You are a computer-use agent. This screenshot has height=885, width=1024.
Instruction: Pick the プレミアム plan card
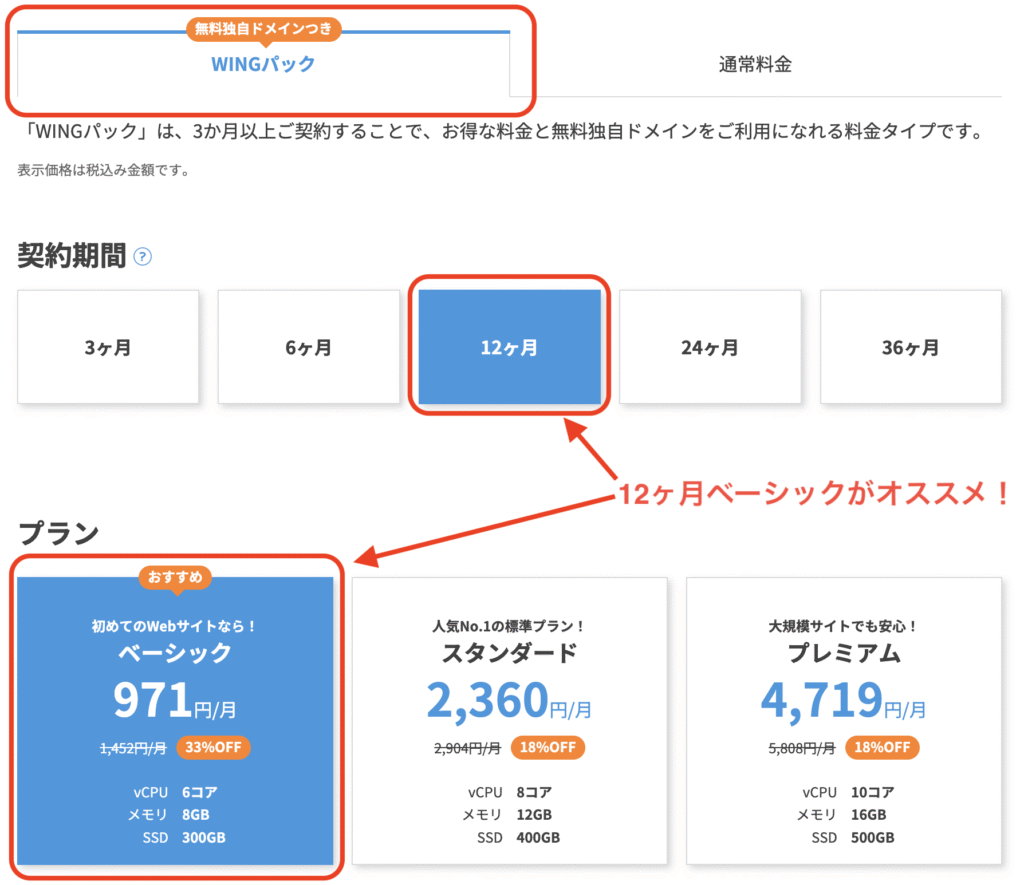[844, 720]
